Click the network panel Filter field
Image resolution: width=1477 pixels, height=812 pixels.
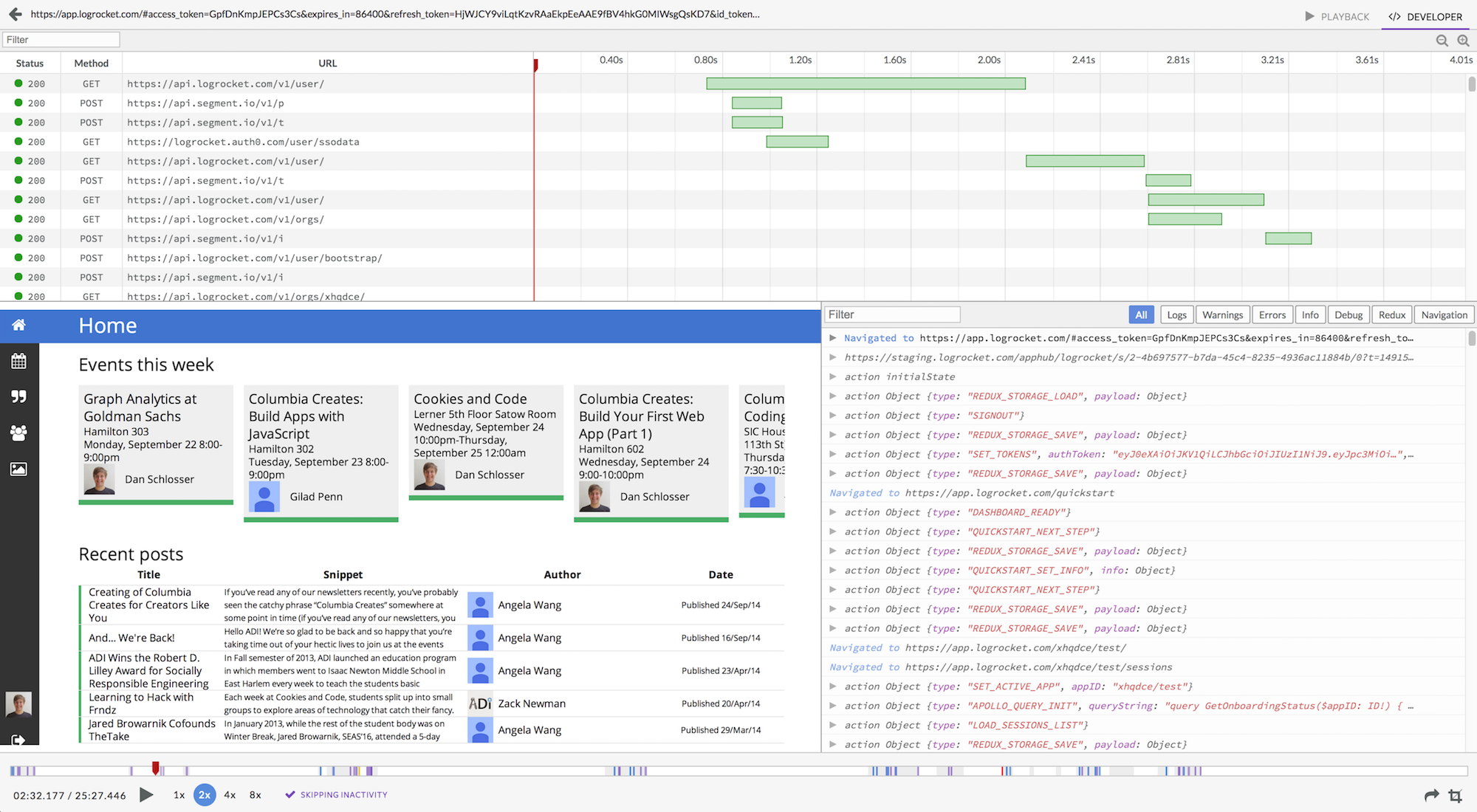(61, 40)
